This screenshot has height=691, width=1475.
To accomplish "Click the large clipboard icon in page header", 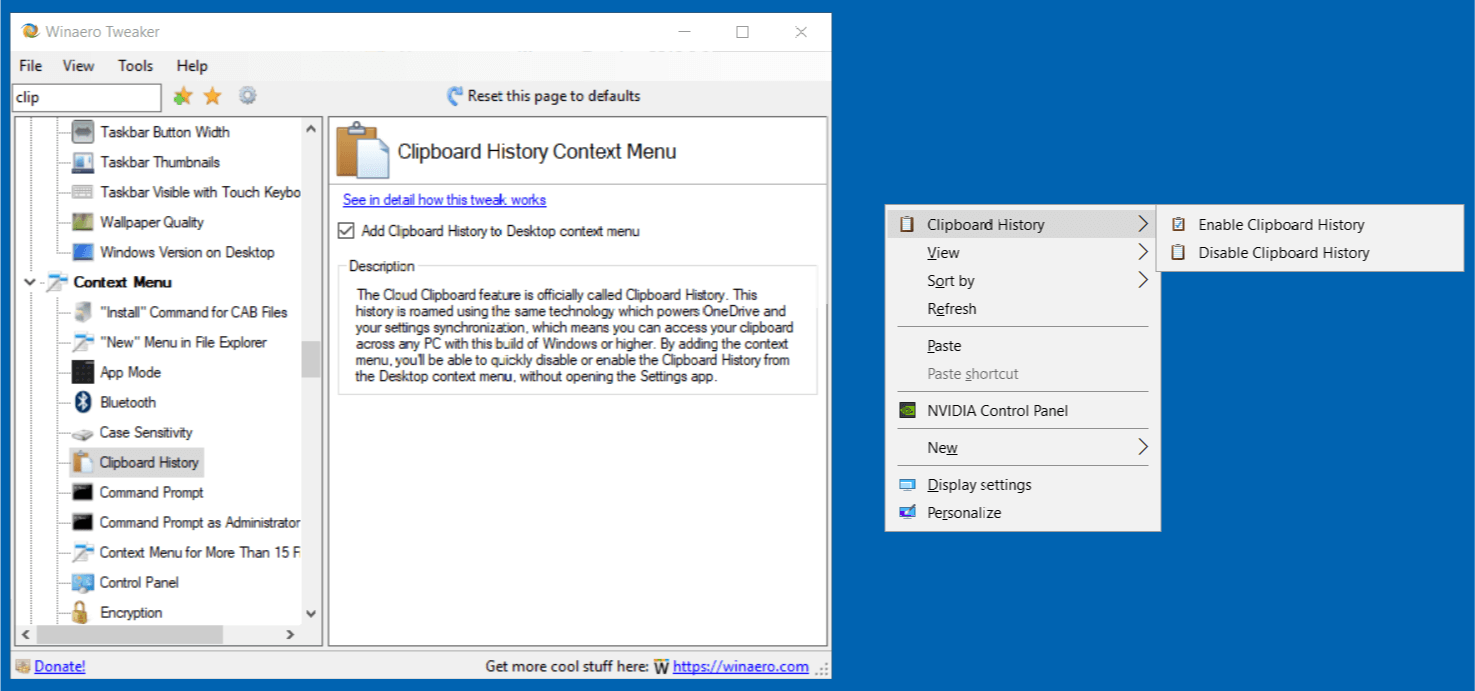I will pos(362,151).
